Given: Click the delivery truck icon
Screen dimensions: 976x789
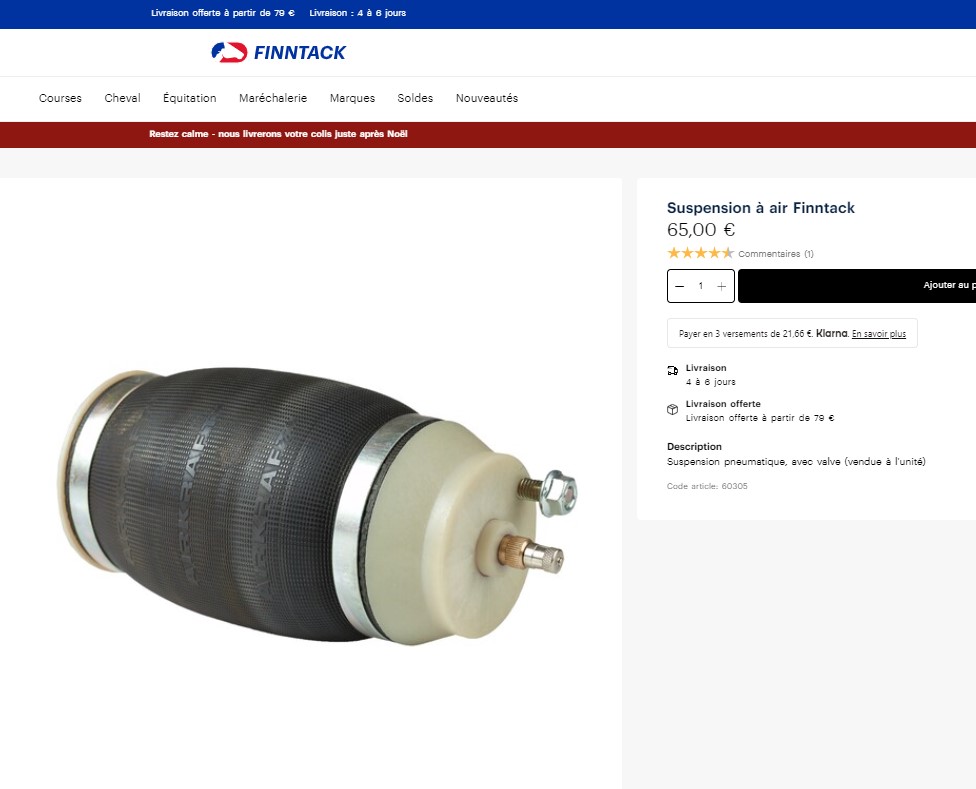Looking at the screenshot, I should (673, 370).
